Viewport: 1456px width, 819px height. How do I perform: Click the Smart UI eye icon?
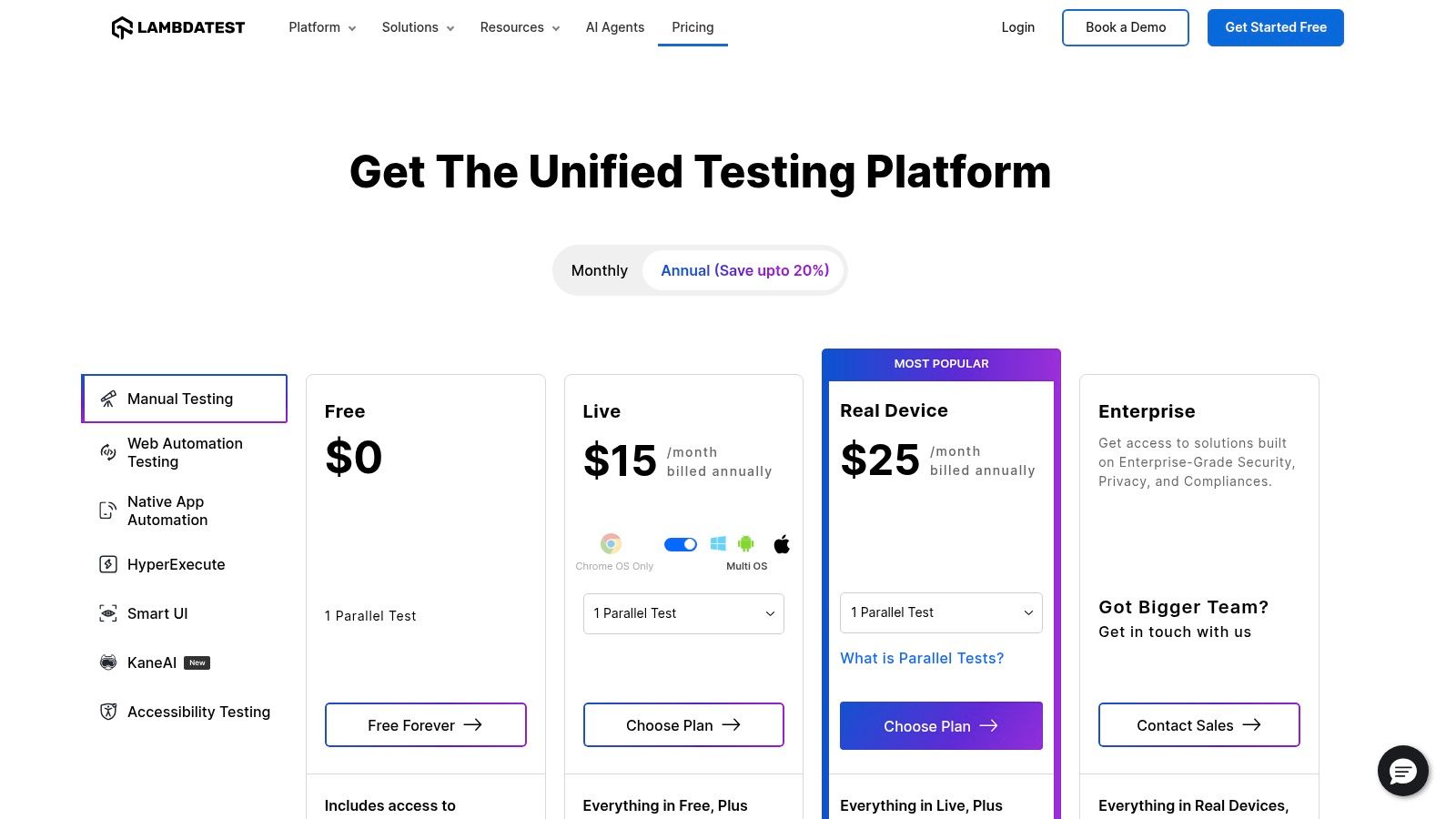(108, 613)
